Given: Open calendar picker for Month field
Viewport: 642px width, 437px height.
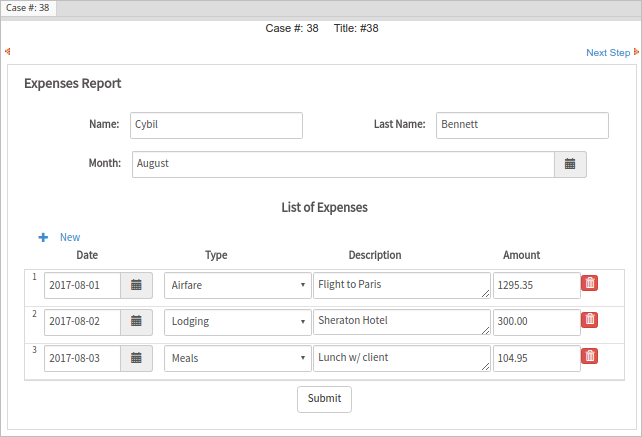Looking at the screenshot, I should click(570, 164).
